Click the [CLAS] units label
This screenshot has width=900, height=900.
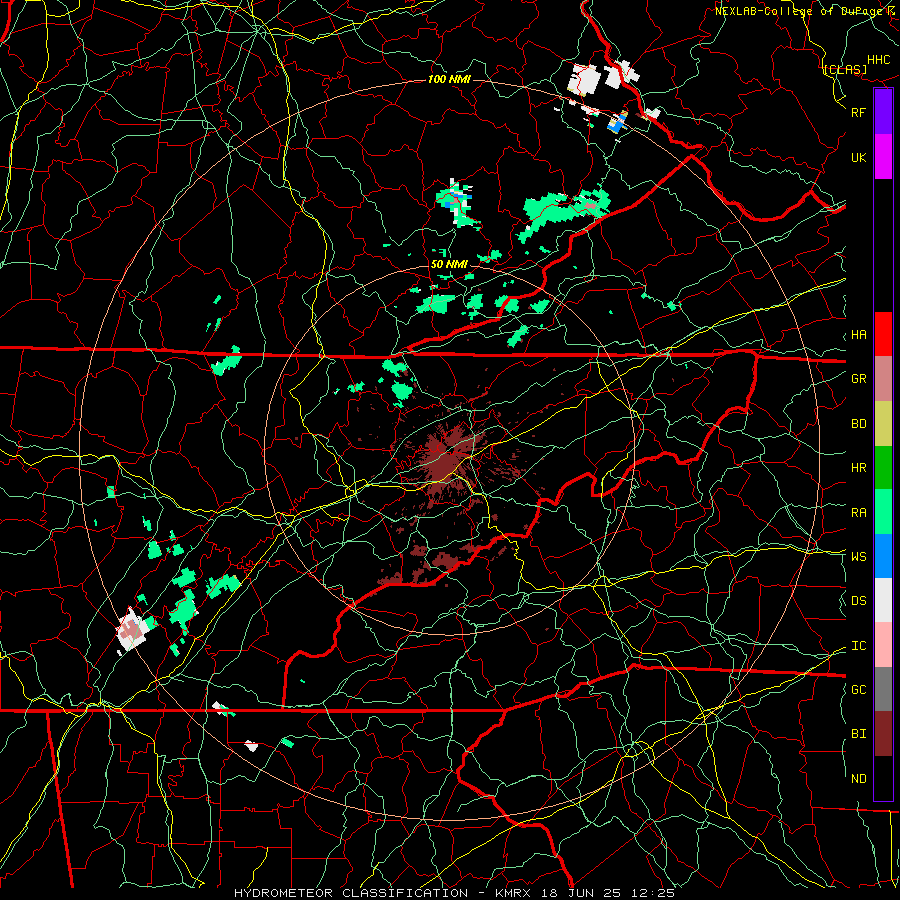click(845, 69)
